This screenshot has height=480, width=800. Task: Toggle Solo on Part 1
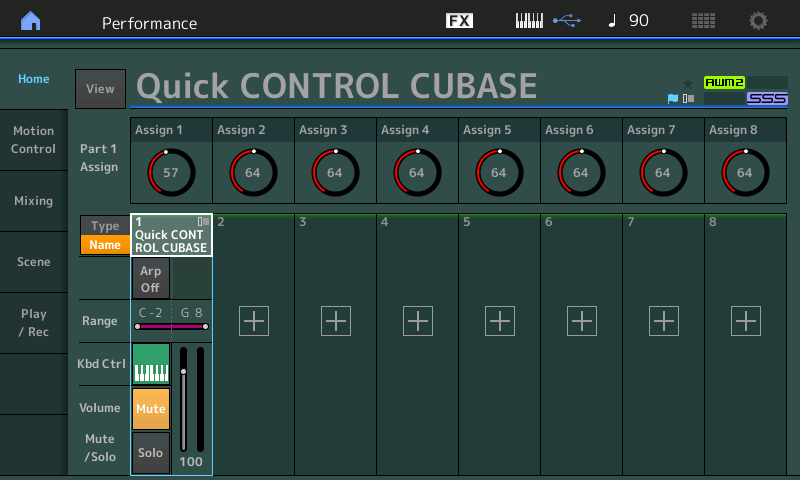(150, 453)
